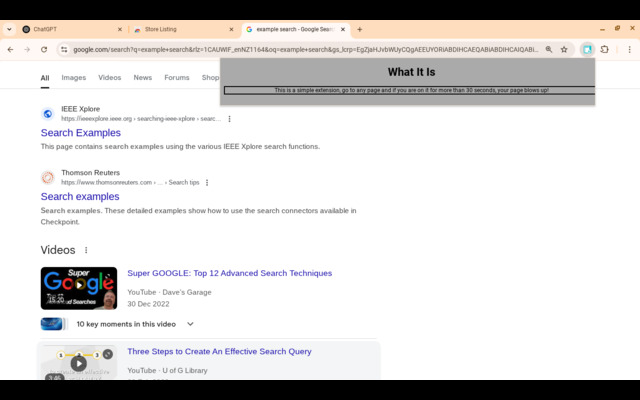Open more options beside Videos heading
The image size is (640, 400).
pos(86,250)
